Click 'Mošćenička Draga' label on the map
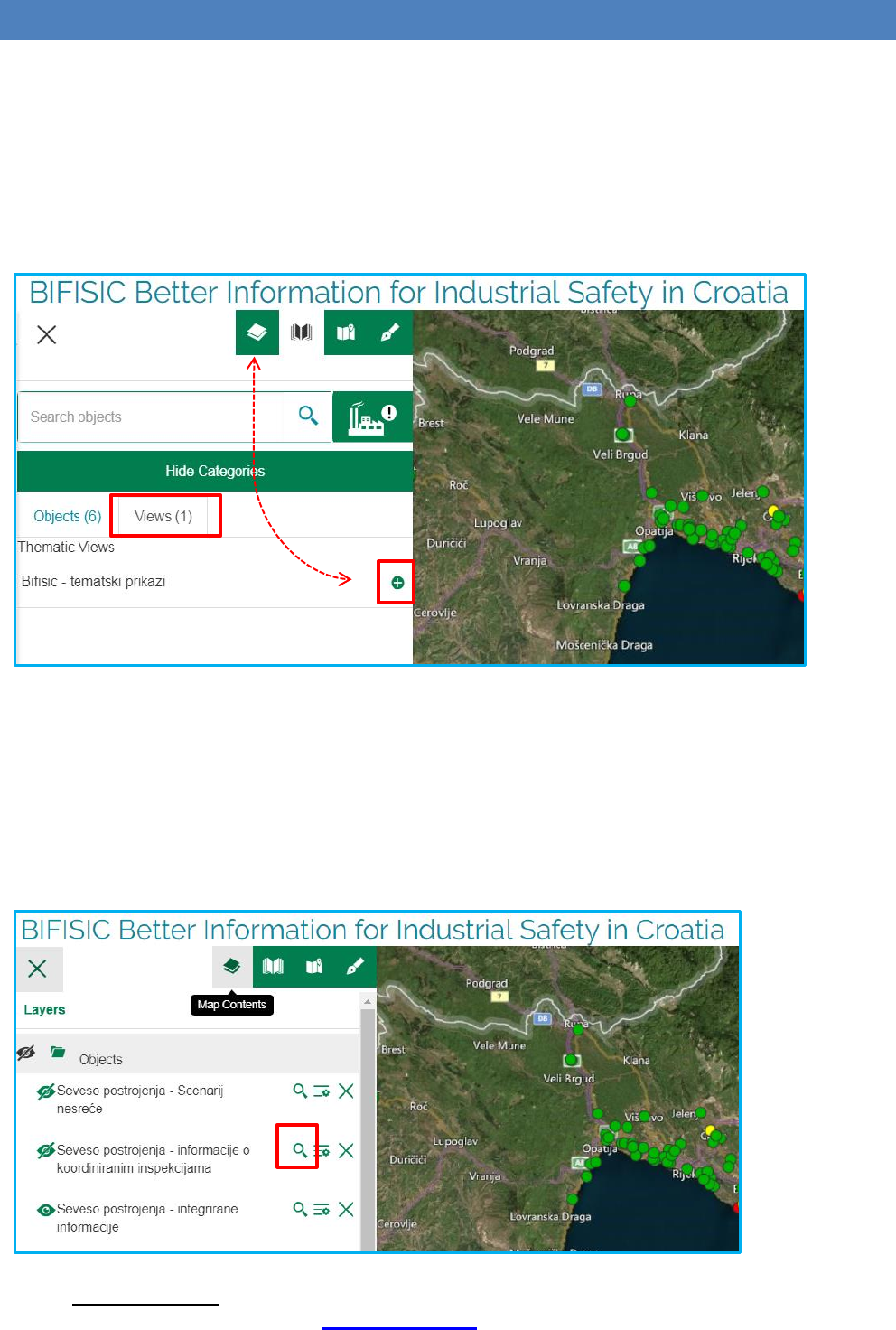 tap(604, 645)
